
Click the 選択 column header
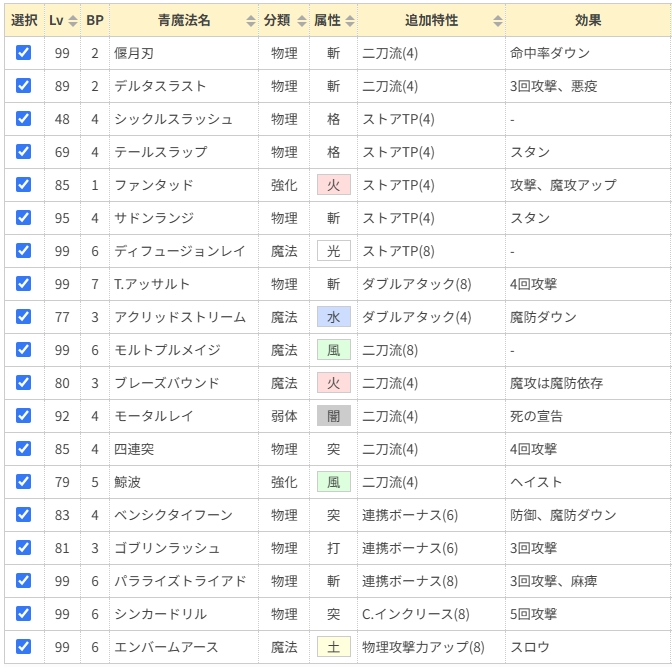tap(24, 20)
